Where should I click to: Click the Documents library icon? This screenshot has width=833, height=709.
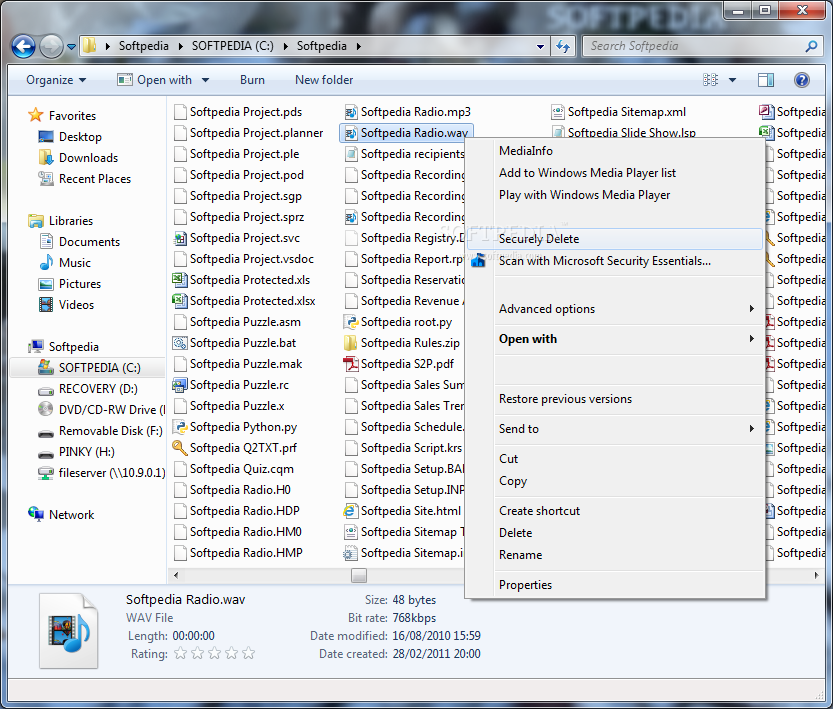click(x=46, y=242)
